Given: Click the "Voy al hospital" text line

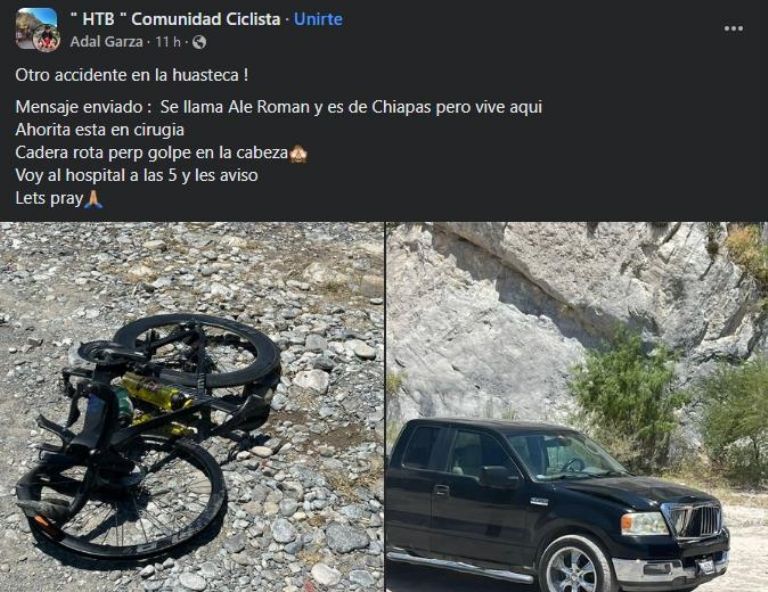Looking at the screenshot, I should click(x=137, y=176).
